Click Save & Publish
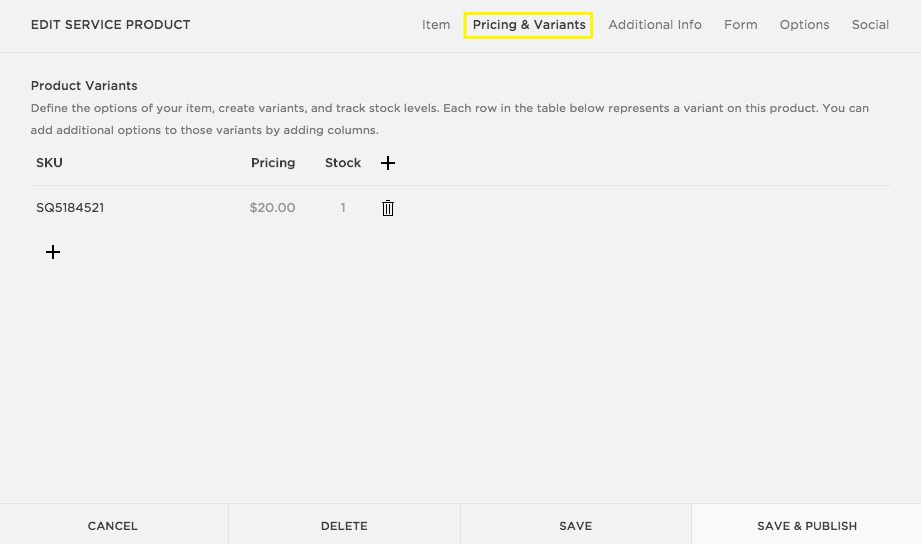Image resolution: width=921 pixels, height=544 pixels. click(x=806, y=526)
